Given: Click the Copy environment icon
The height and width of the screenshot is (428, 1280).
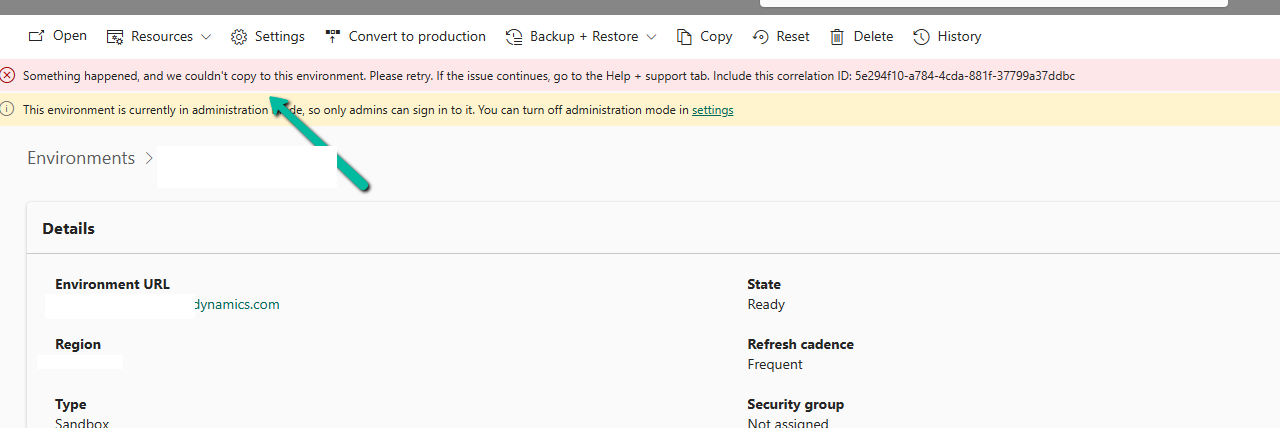Looking at the screenshot, I should point(684,37).
